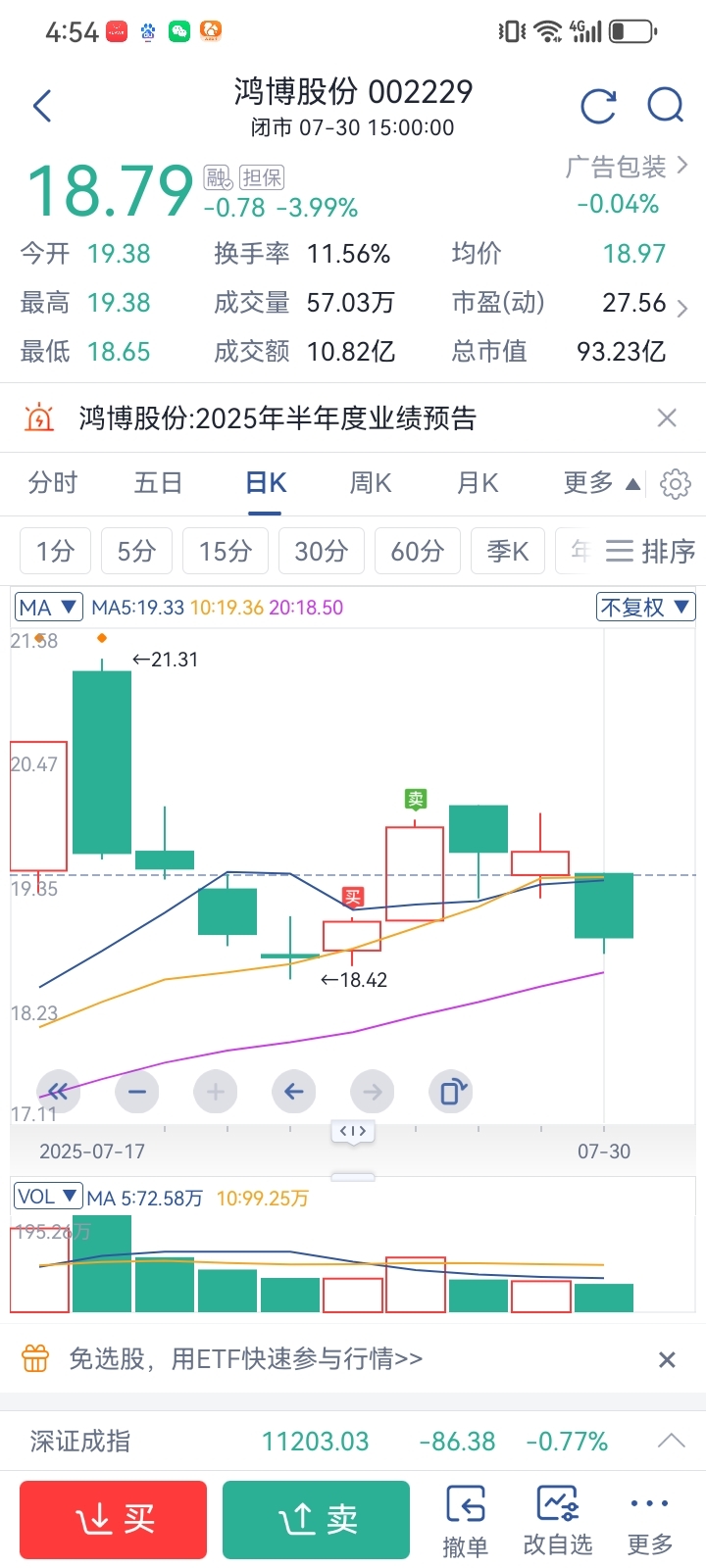Select the 30分 period button

[x=322, y=552]
